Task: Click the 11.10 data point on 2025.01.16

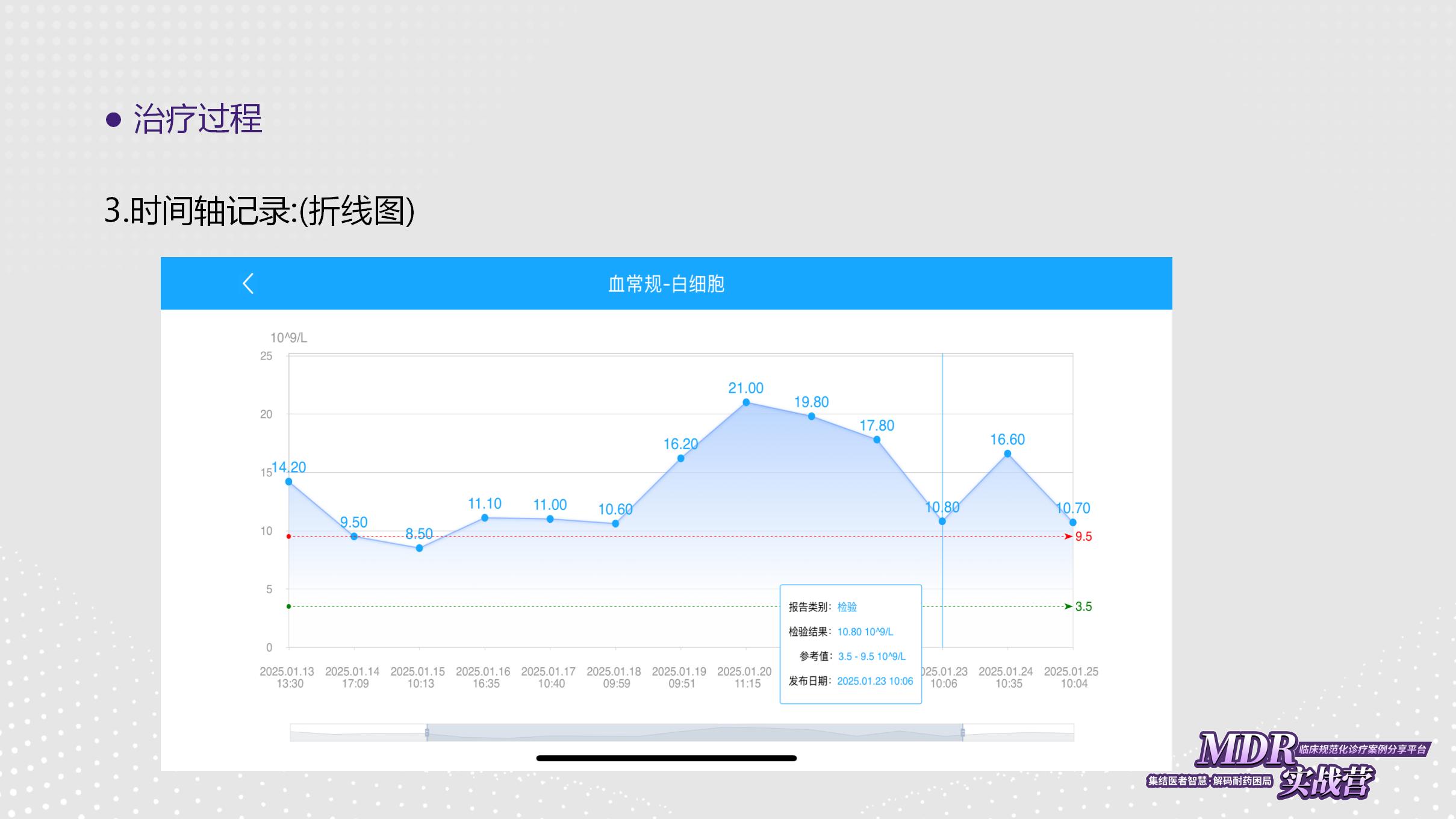Action: (485, 518)
